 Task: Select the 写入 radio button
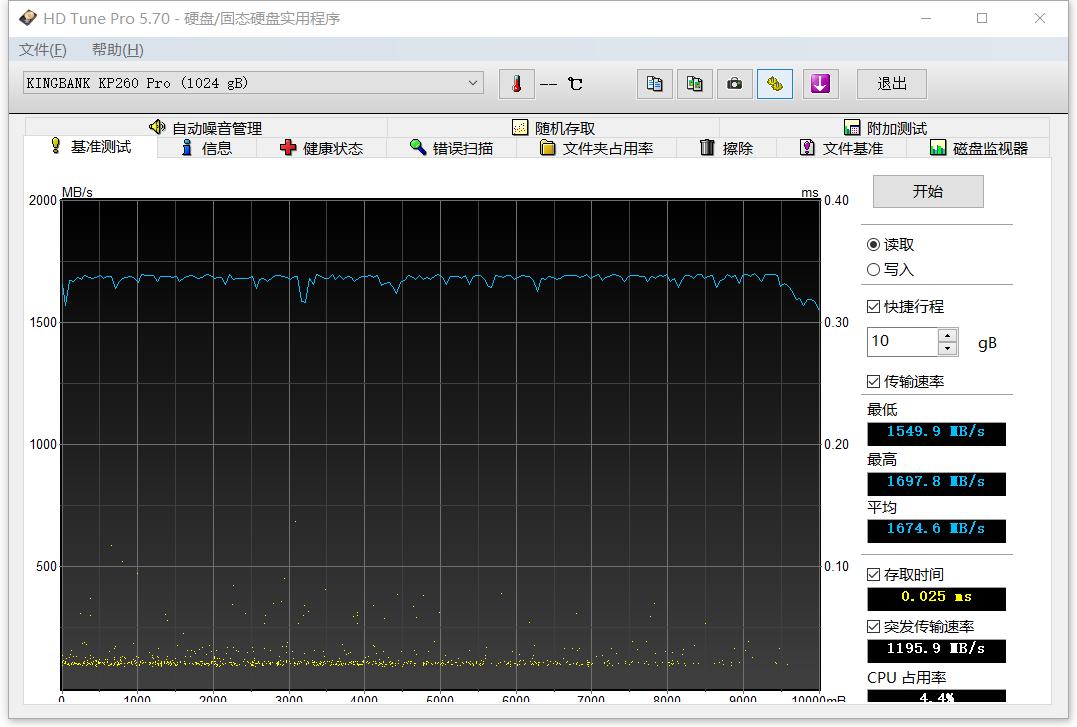point(872,269)
